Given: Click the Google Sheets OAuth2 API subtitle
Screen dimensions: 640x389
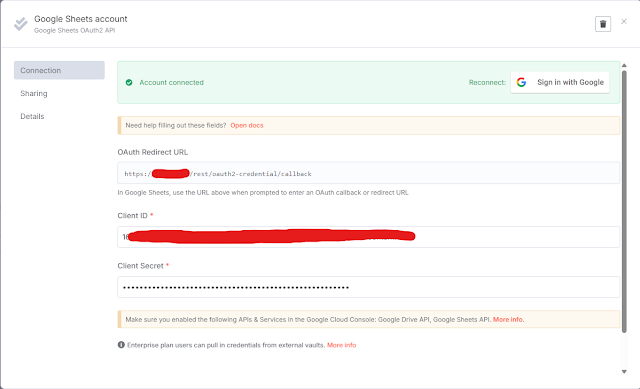Looking at the screenshot, I should [x=75, y=30].
